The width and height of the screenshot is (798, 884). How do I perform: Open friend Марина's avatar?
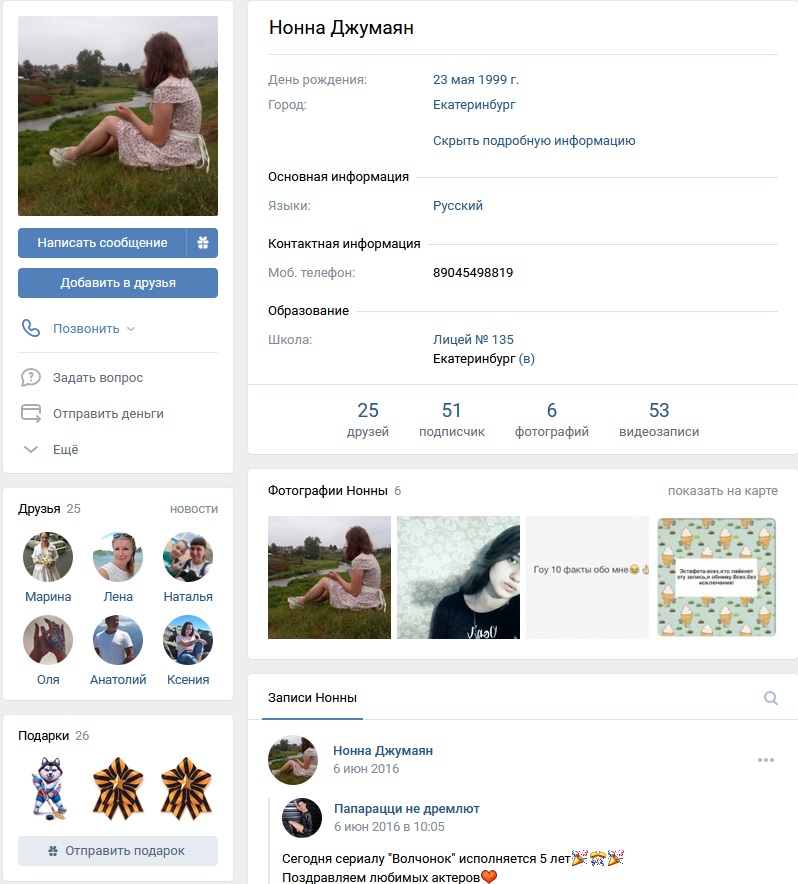pyautogui.click(x=48, y=557)
